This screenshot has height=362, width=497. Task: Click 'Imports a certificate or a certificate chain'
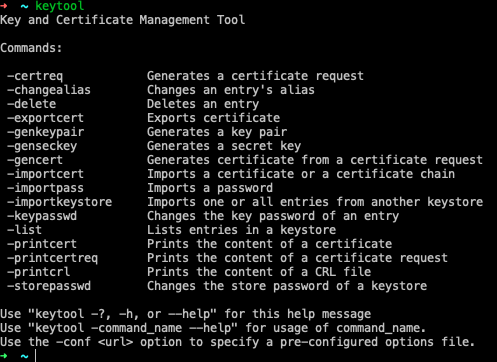click(x=301, y=174)
